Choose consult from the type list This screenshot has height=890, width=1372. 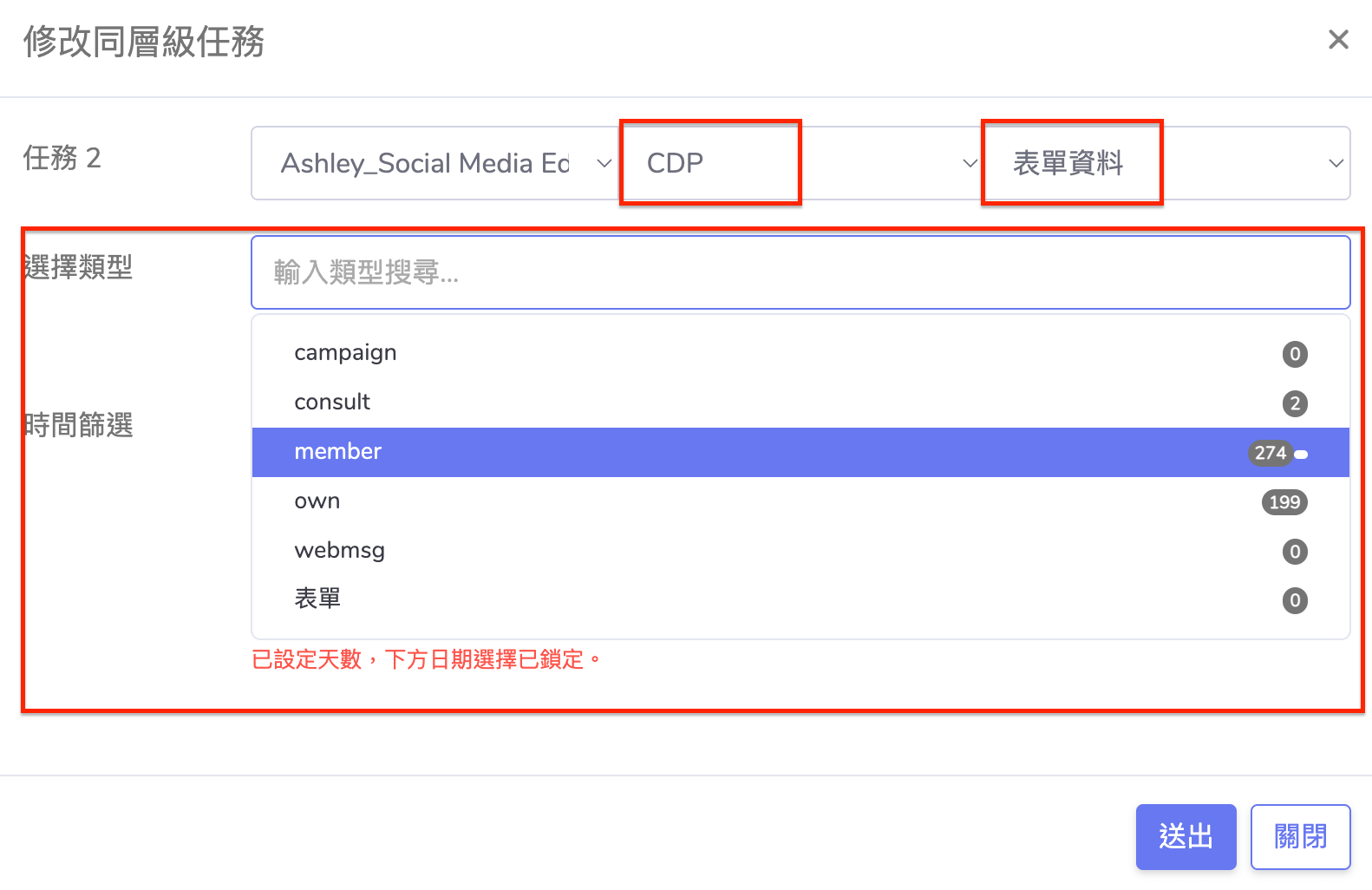(x=332, y=402)
